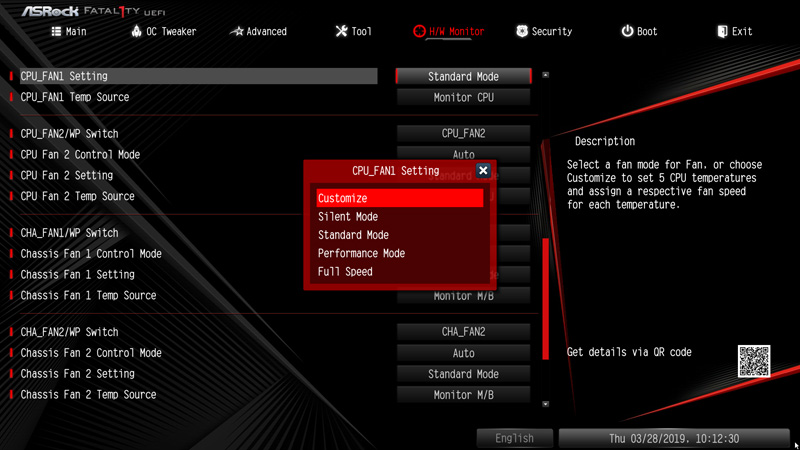Select the CPU_FAN1 Temp Source row
Screen dimensions: 800x450
point(198,97)
